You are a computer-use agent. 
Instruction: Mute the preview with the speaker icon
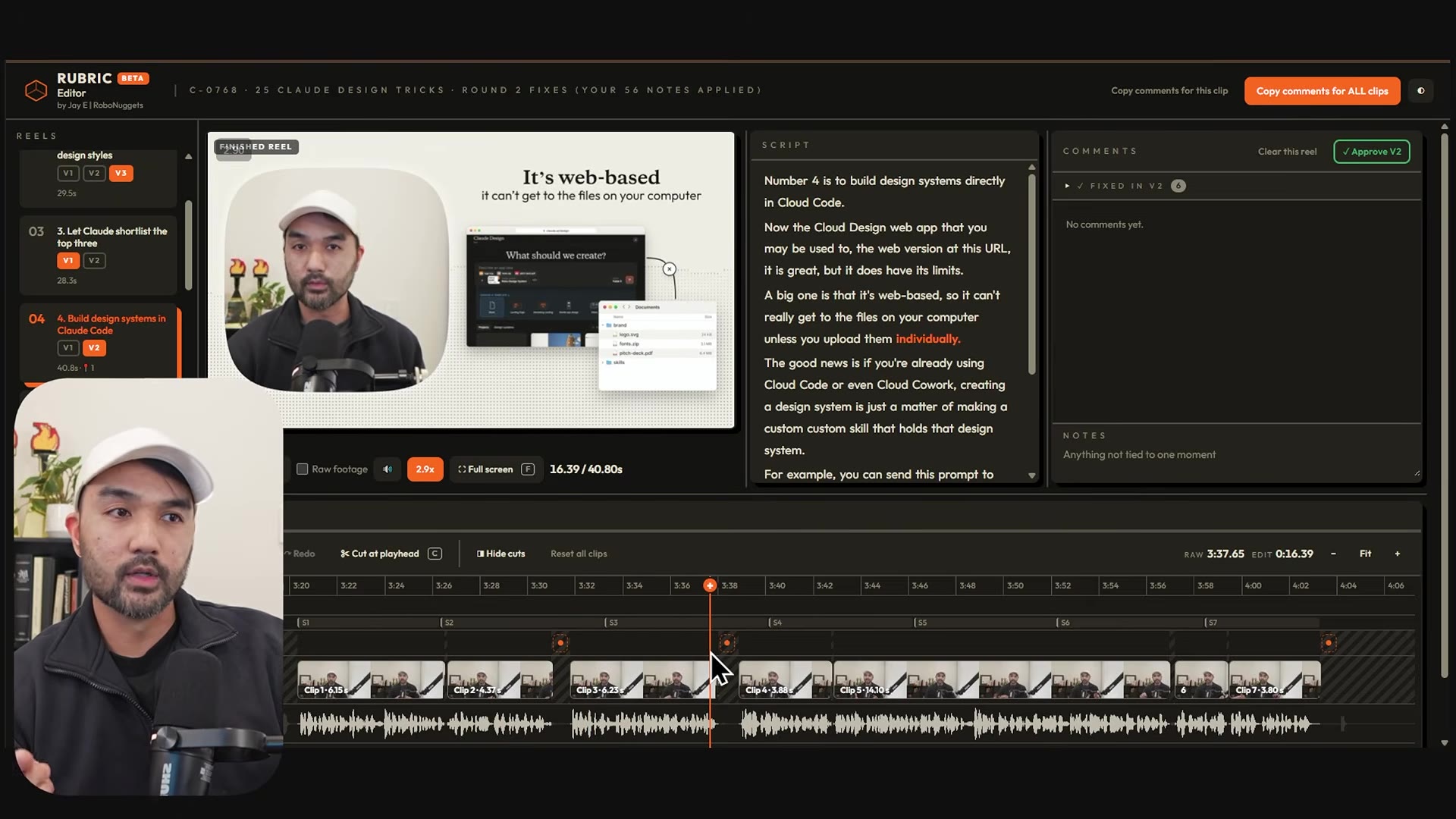[x=388, y=469]
